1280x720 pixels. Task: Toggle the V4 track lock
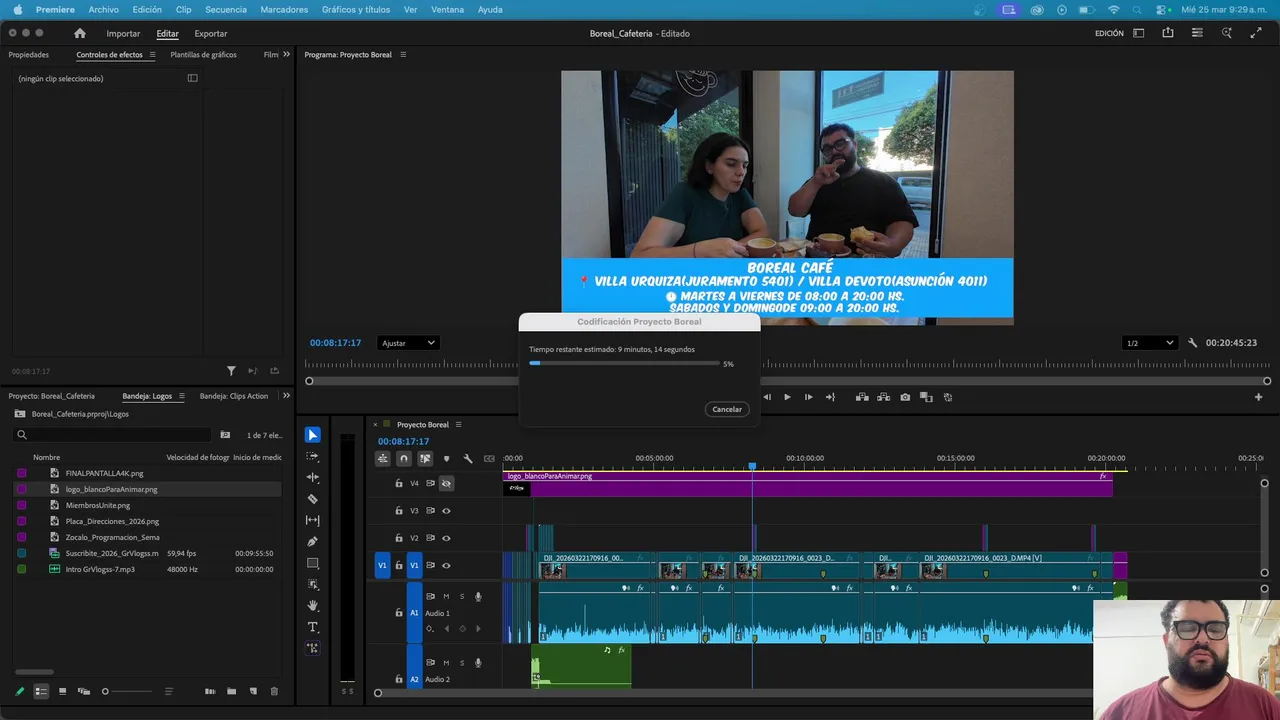[399, 484]
